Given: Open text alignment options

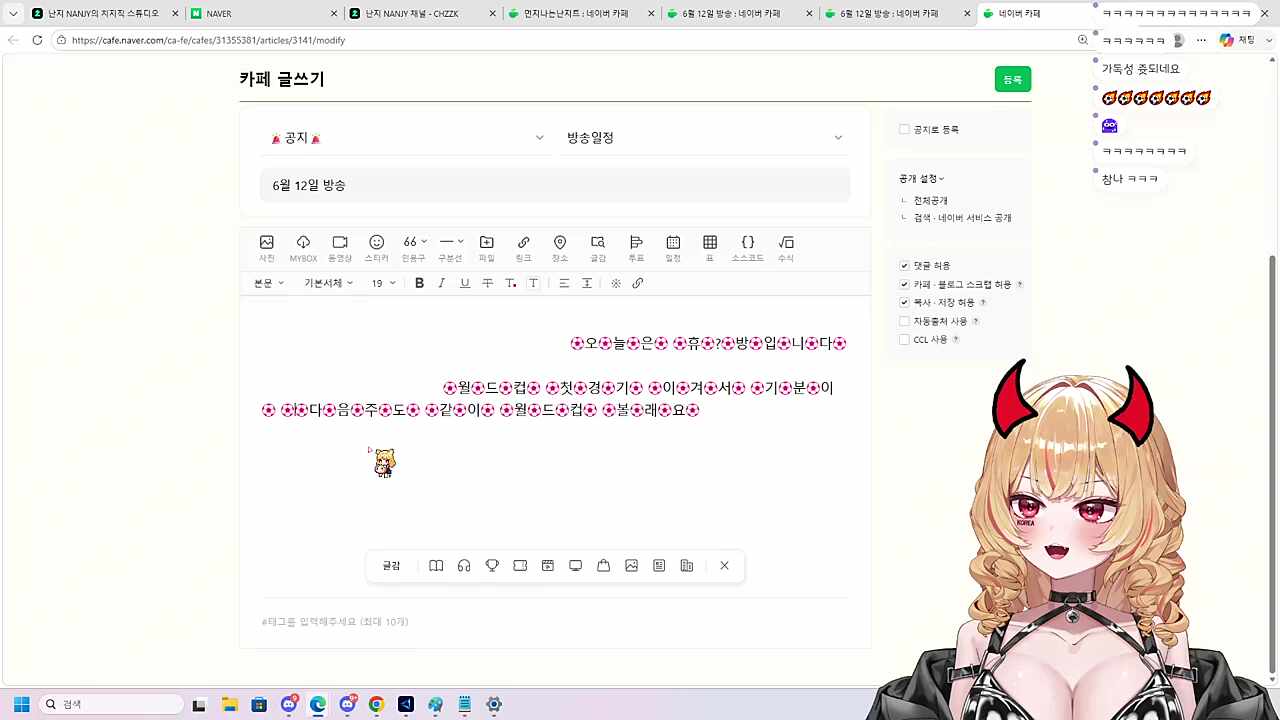Looking at the screenshot, I should tap(564, 283).
